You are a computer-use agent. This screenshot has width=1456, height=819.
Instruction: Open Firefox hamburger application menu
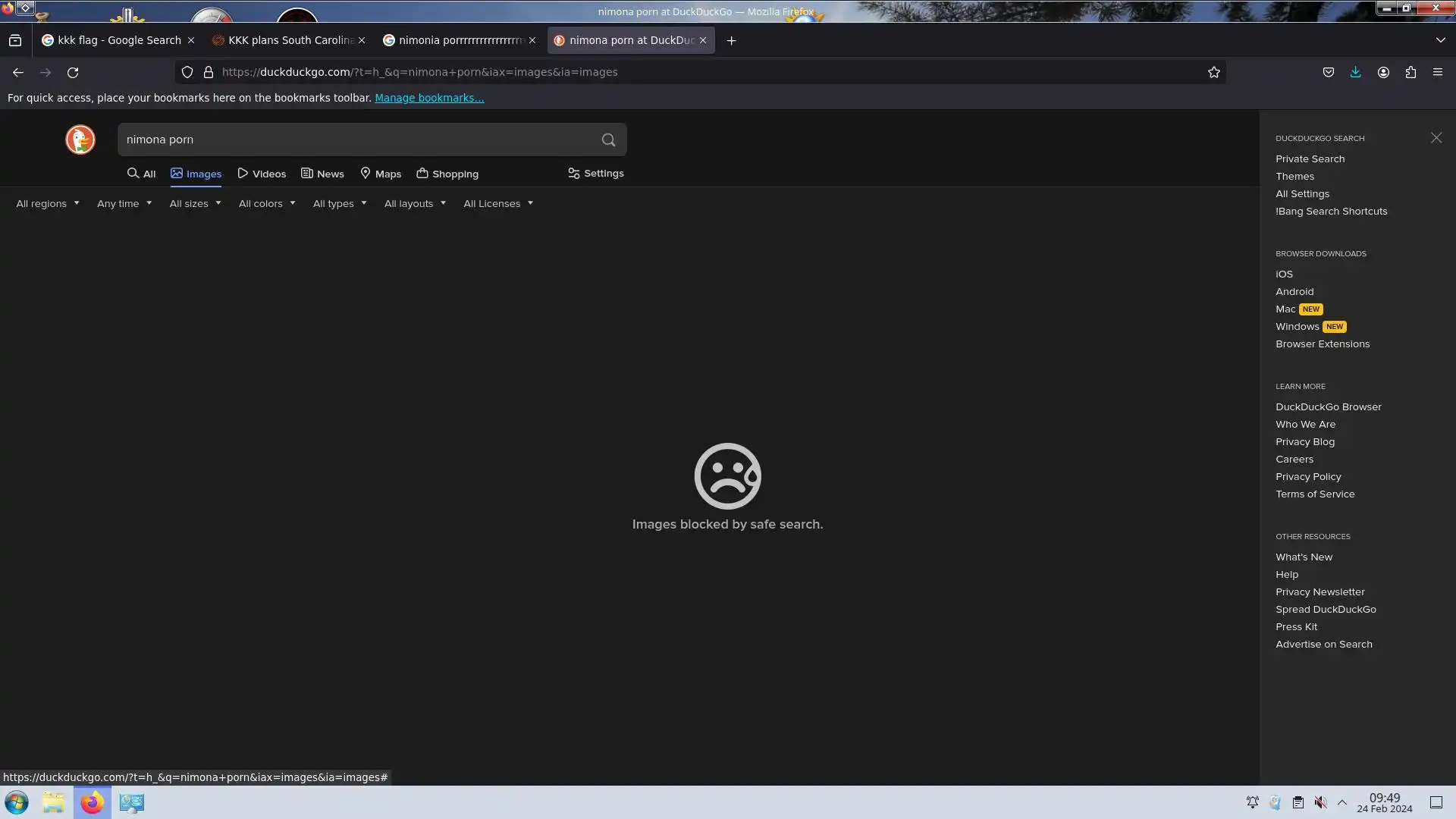[1437, 72]
